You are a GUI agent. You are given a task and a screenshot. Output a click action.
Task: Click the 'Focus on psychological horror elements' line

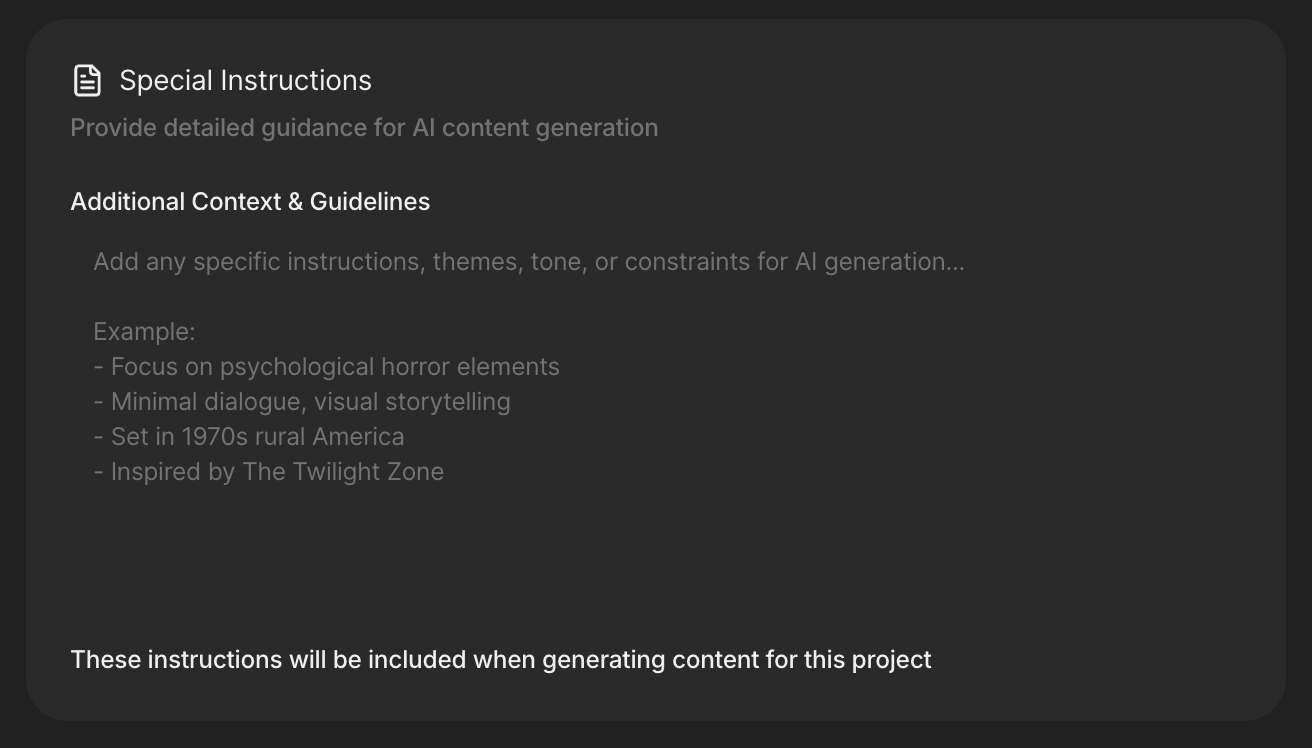(335, 367)
